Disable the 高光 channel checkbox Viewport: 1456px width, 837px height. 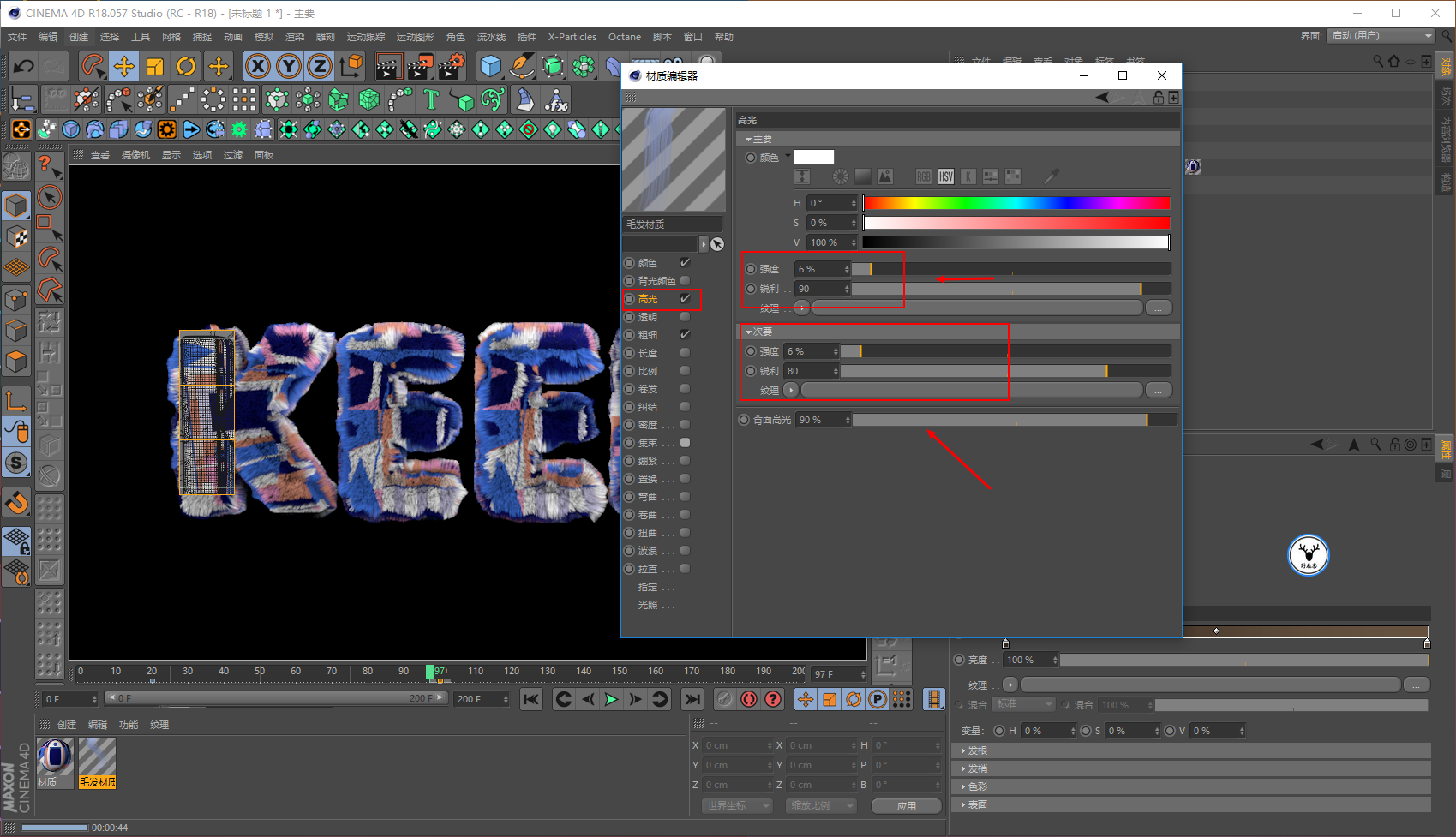pyautogui.click(x=685, y=299)
